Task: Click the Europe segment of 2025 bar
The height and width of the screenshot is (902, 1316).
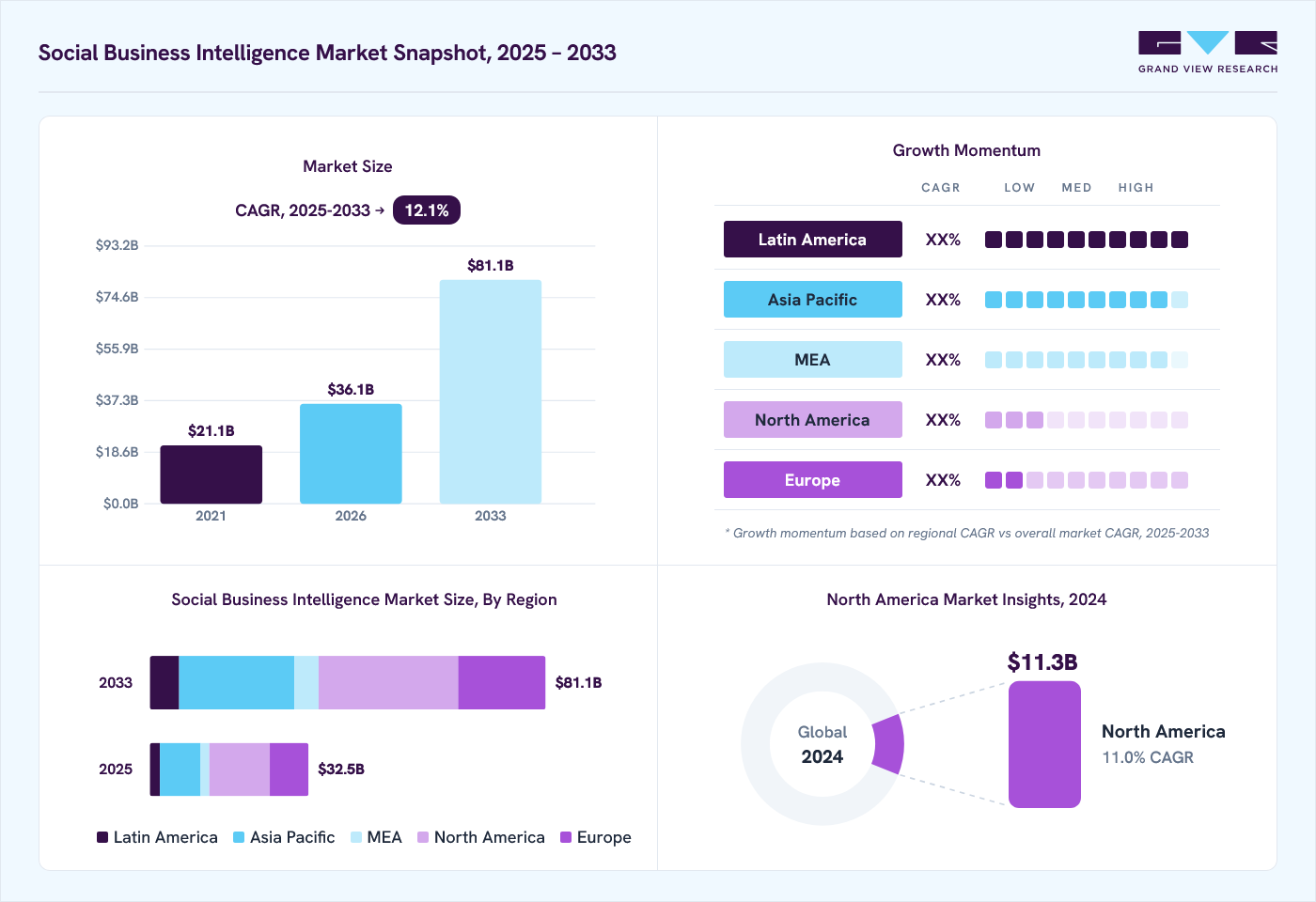Action: (289, 770)
